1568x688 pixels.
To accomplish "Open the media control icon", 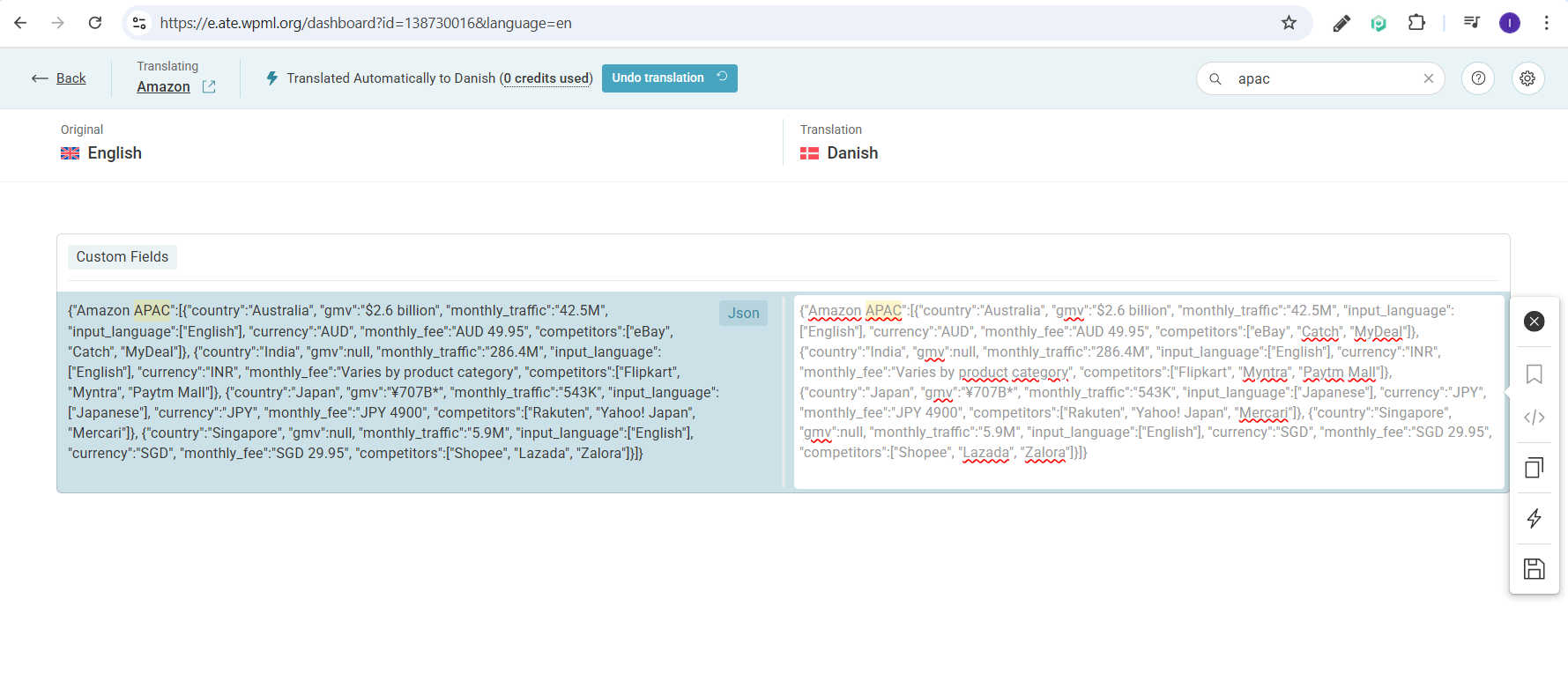I will [1472, 23].
